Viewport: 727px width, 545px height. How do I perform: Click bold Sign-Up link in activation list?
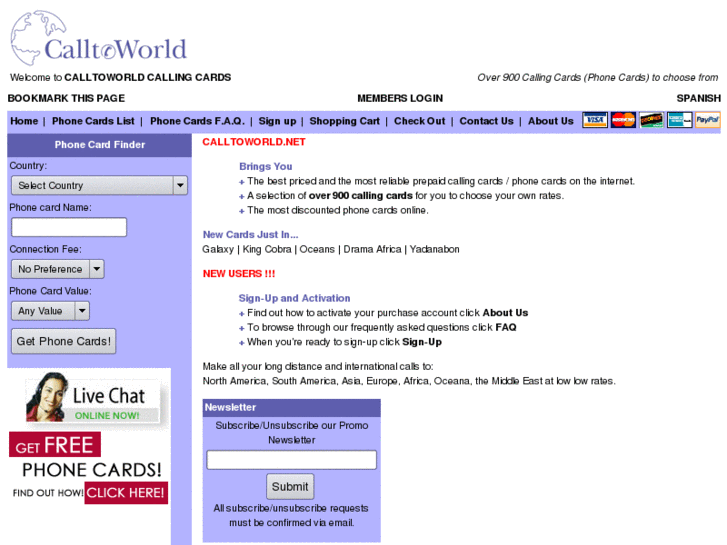click(422, 342)
